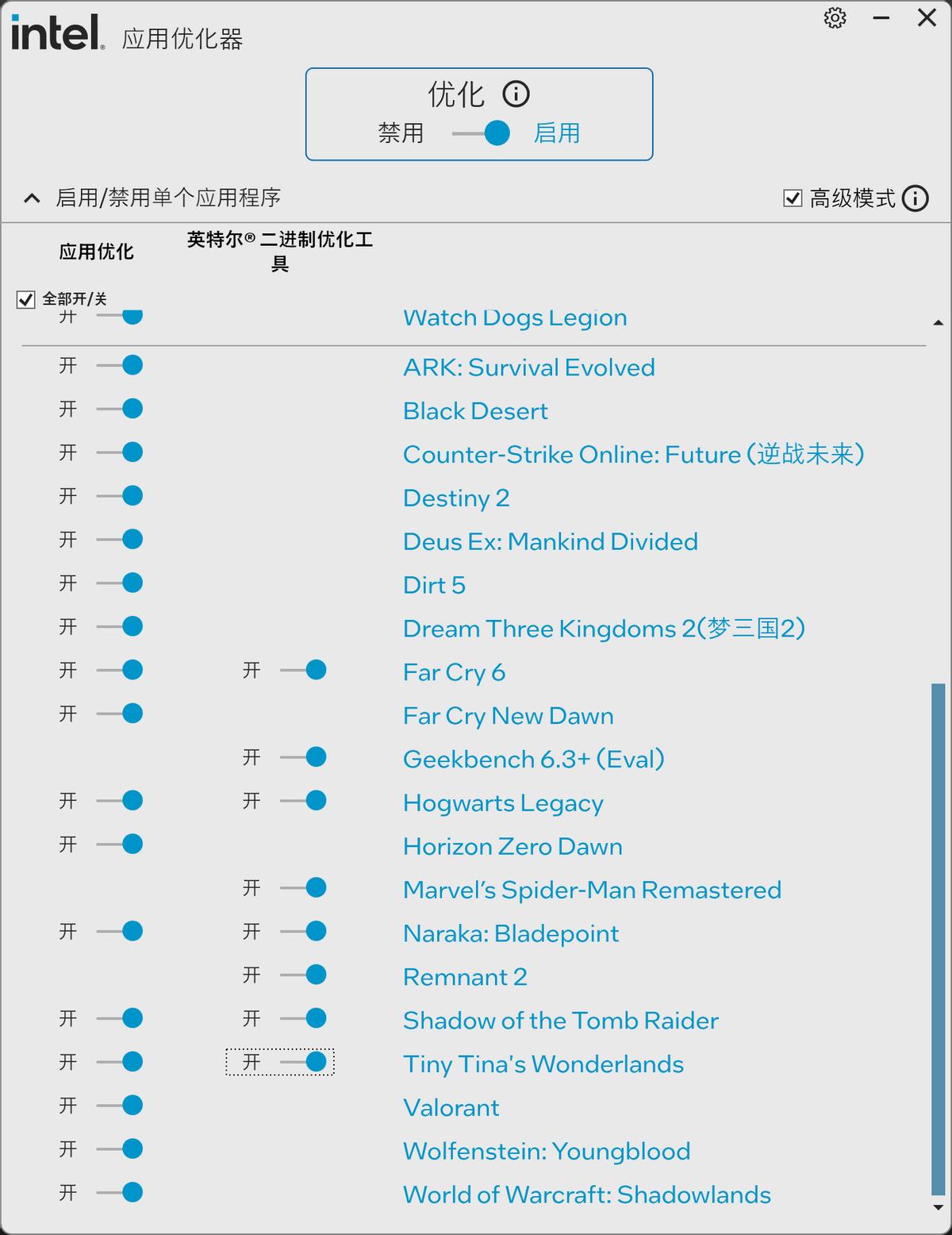Click the info icon next to 优化
952x1235 pixels.
[x=516, y=94]
